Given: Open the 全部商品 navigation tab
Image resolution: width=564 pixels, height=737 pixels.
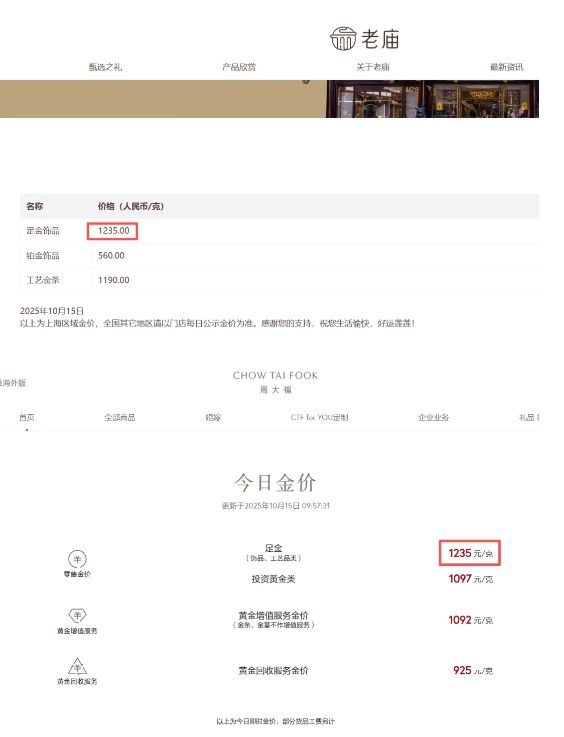Looking at the screenshot, I should (120, 417).
